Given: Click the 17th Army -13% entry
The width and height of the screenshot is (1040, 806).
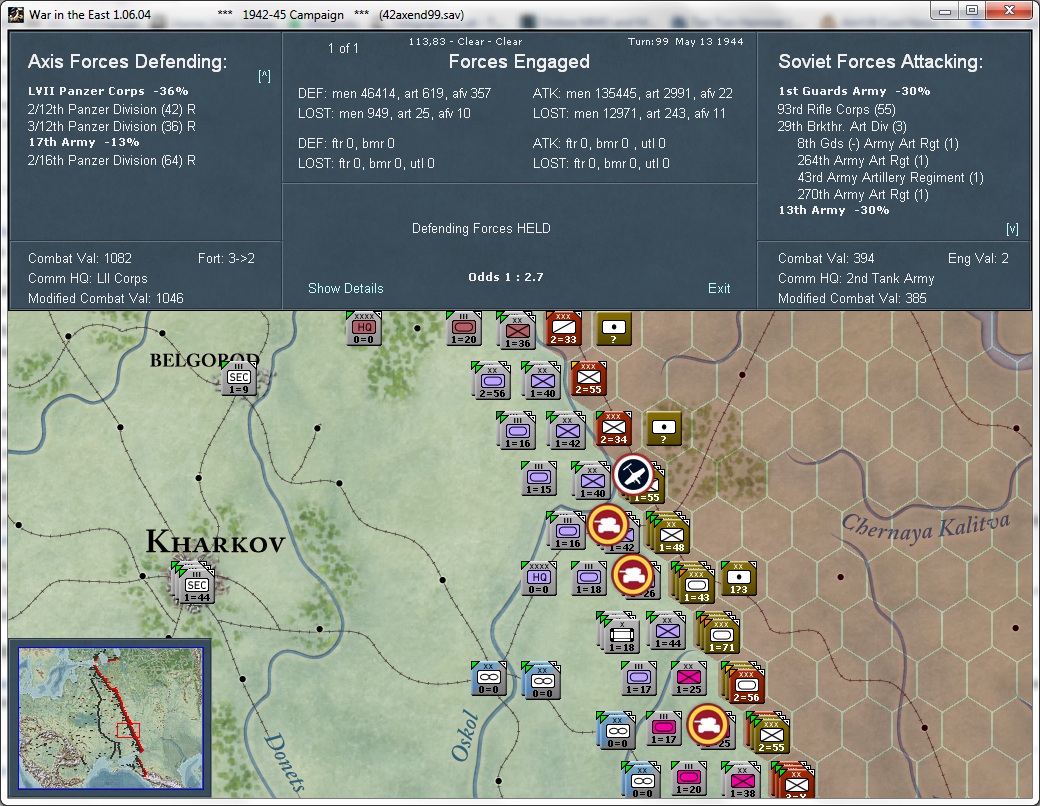Looking at the screenshot, I should 84,142.
